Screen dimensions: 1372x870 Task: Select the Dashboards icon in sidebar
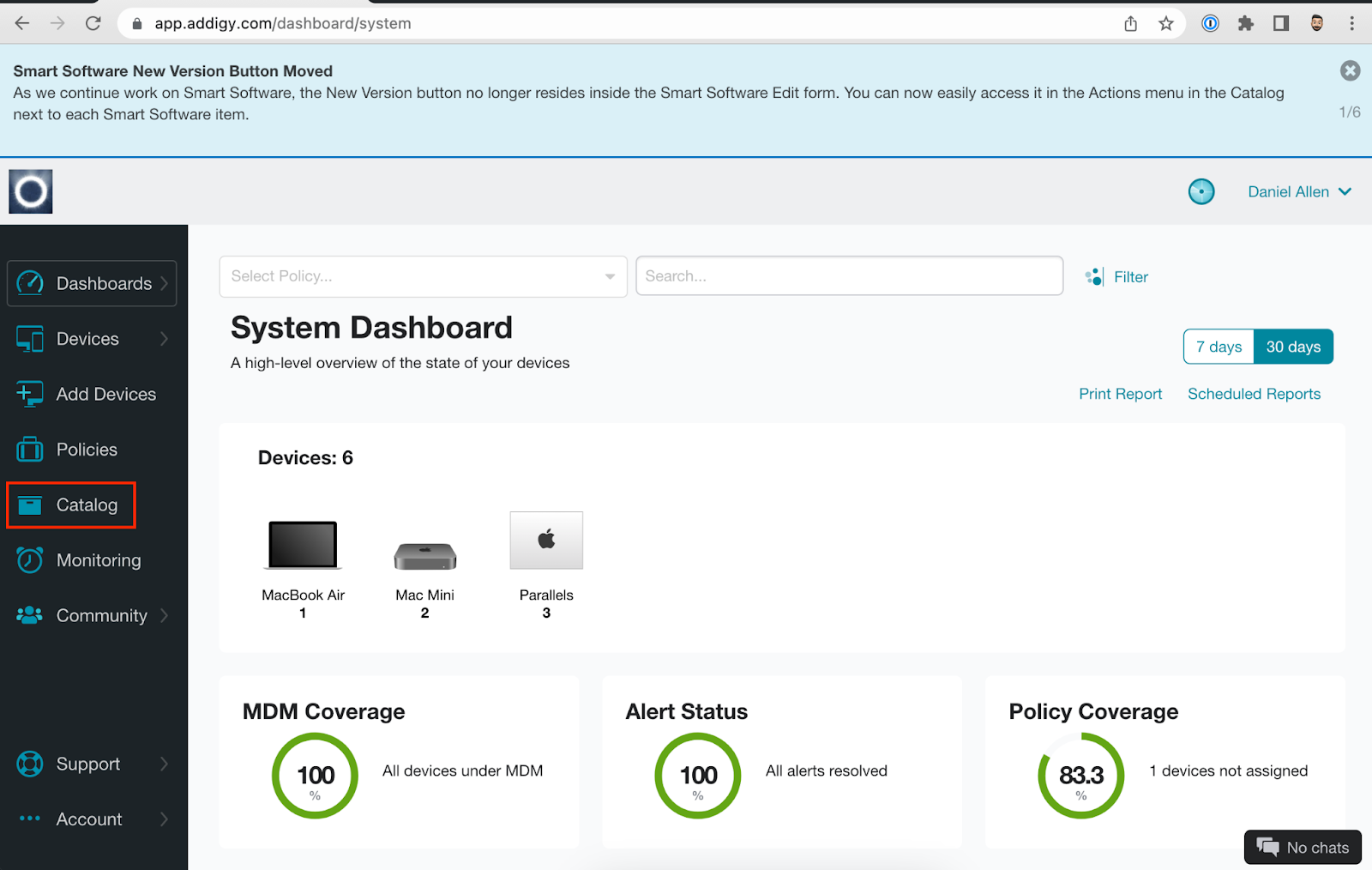pos(29,283)
